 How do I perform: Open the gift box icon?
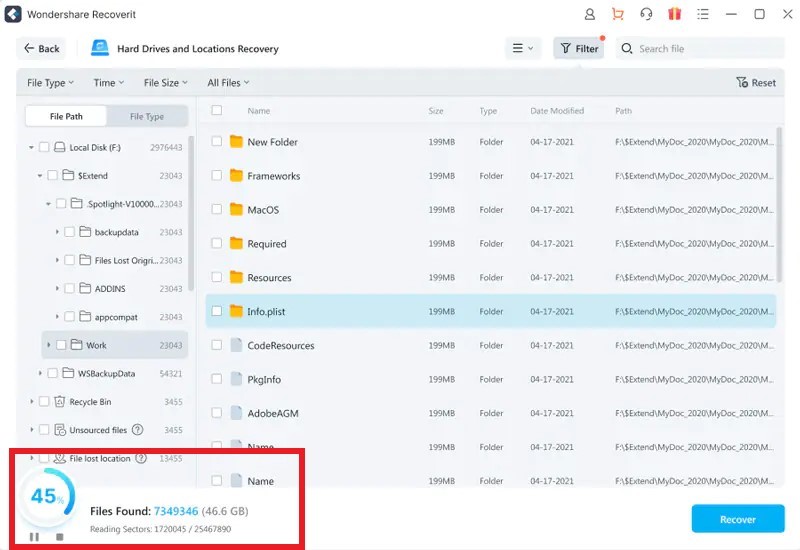pyautogui.click(x=675, y=14)
